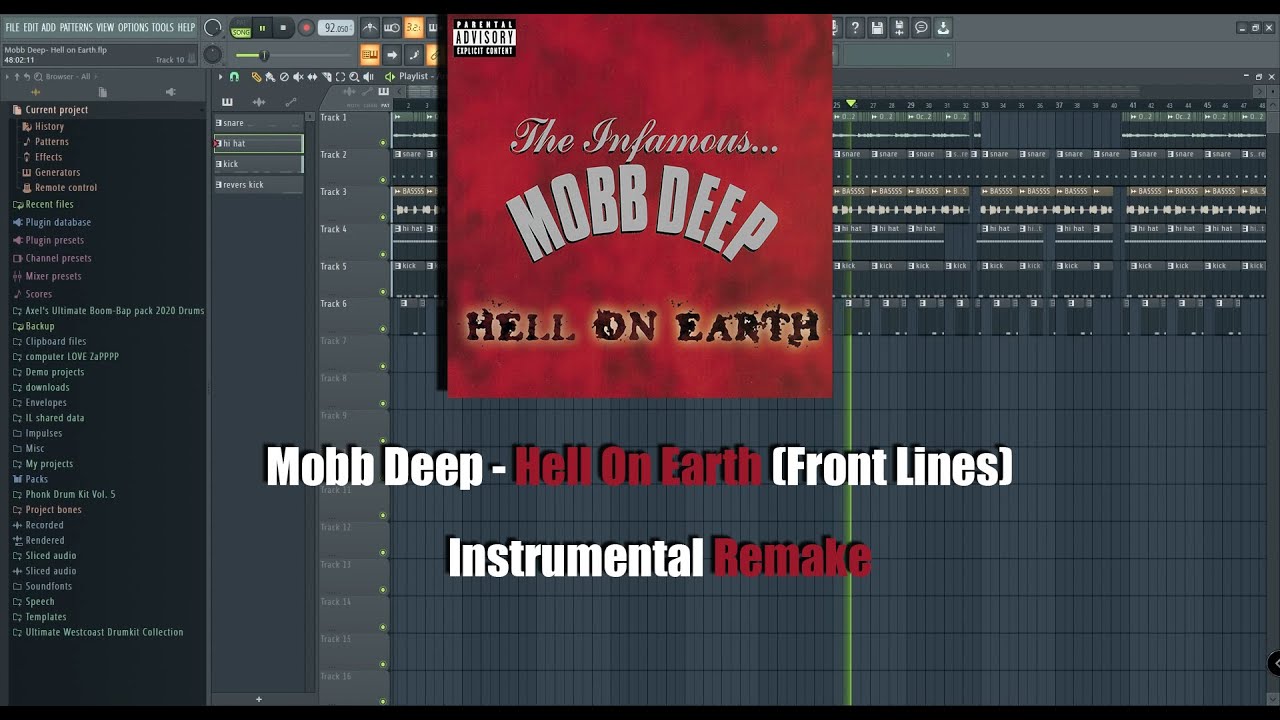Click the record button

(x=306, y=29)
